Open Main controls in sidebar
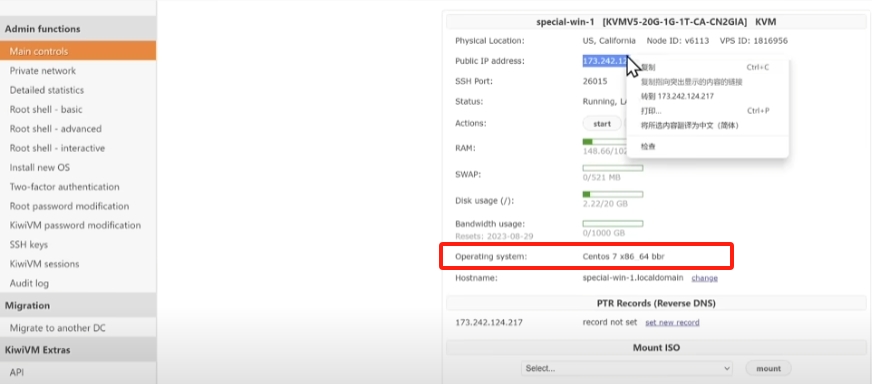872x384 pixels. click(x=78, y=51)
